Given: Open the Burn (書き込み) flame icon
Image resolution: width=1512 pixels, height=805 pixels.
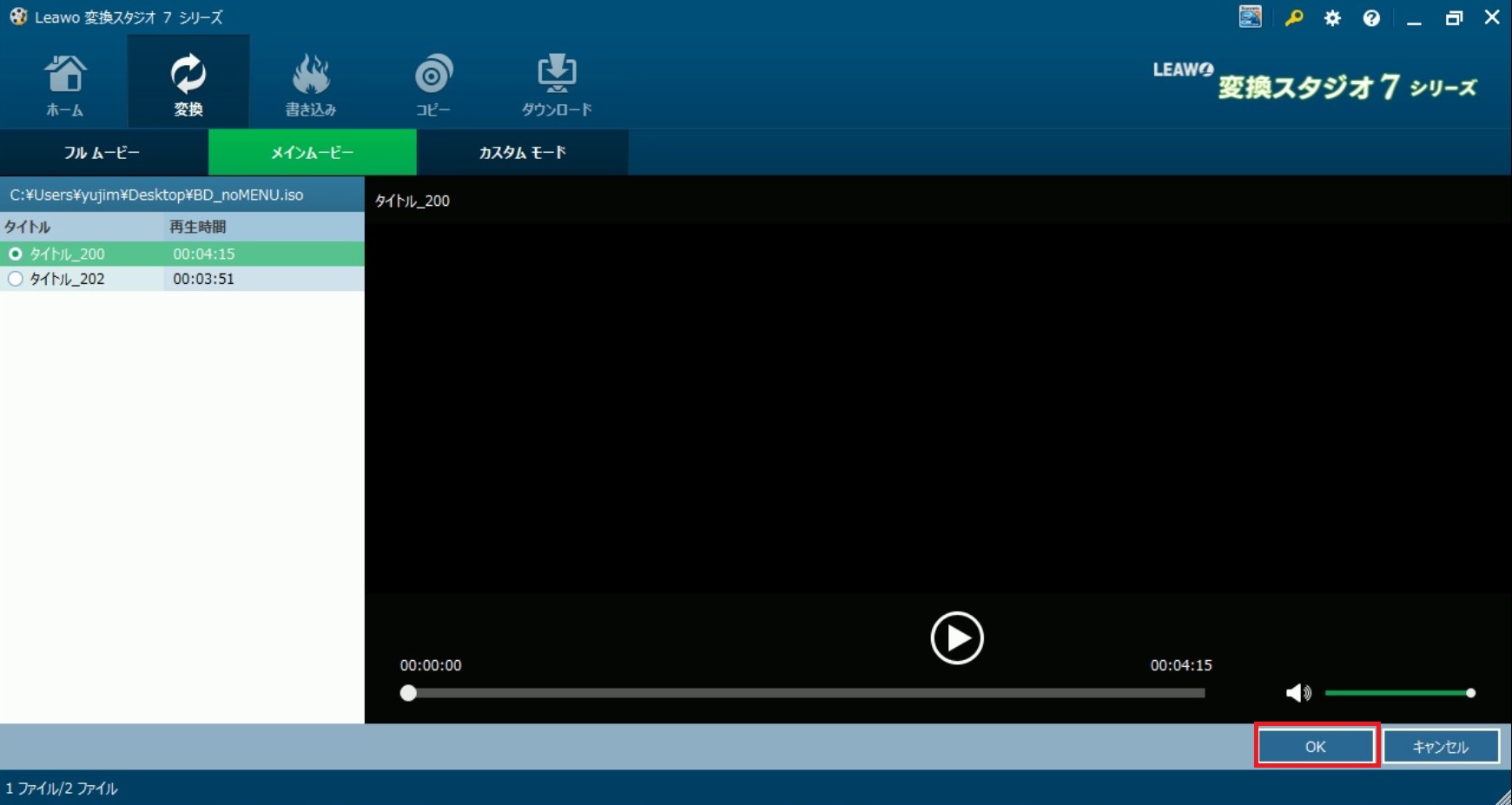Looking at the screenshot, I should [310, 84].
